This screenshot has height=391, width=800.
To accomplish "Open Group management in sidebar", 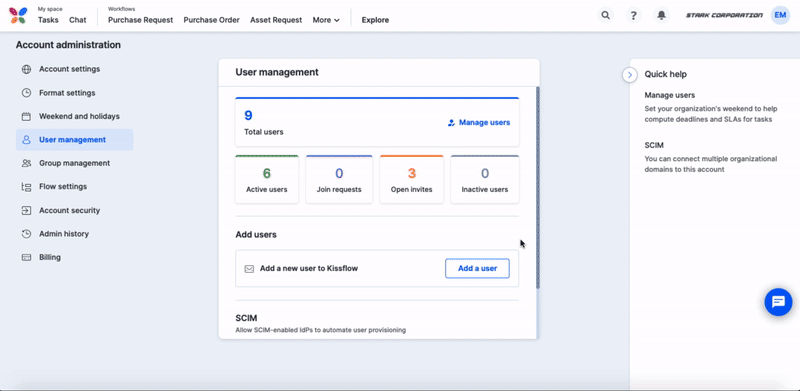I will click(x=74, y=163).
